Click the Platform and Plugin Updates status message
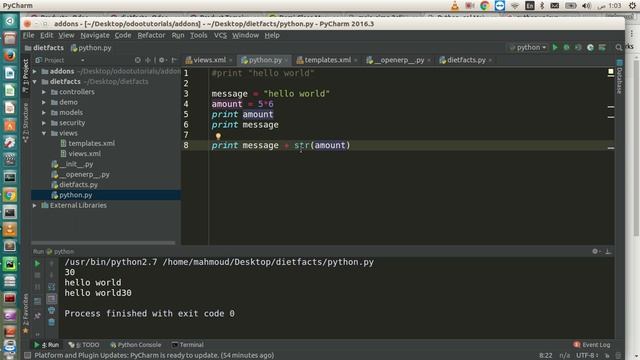The width and height of the screenshot is (640, 360). coord(154,356)
